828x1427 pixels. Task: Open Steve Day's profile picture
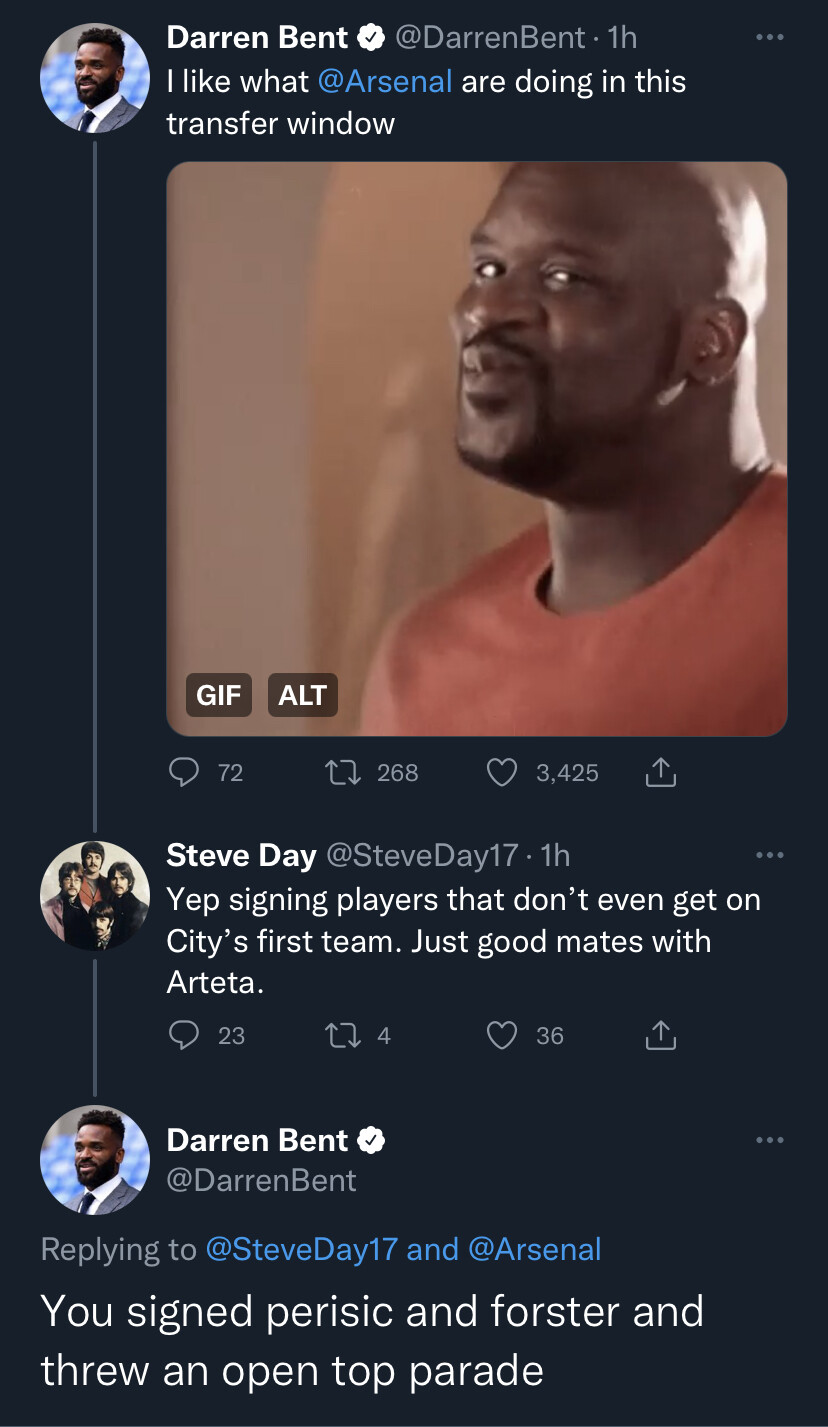[94, 896]
